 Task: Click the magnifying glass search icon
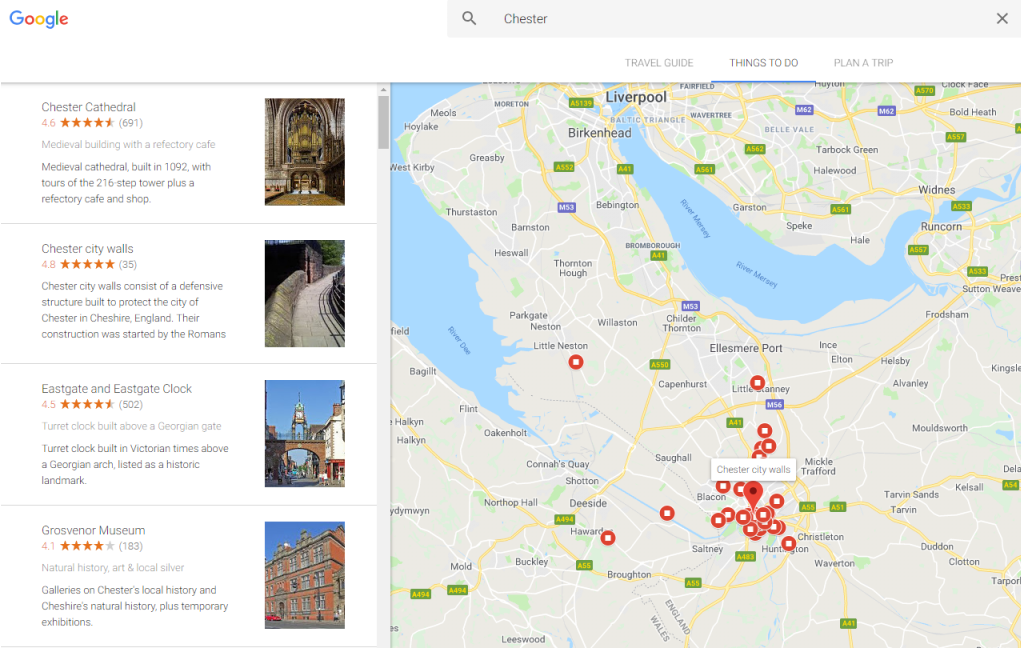pyautogui.click(x=469, y=19)
